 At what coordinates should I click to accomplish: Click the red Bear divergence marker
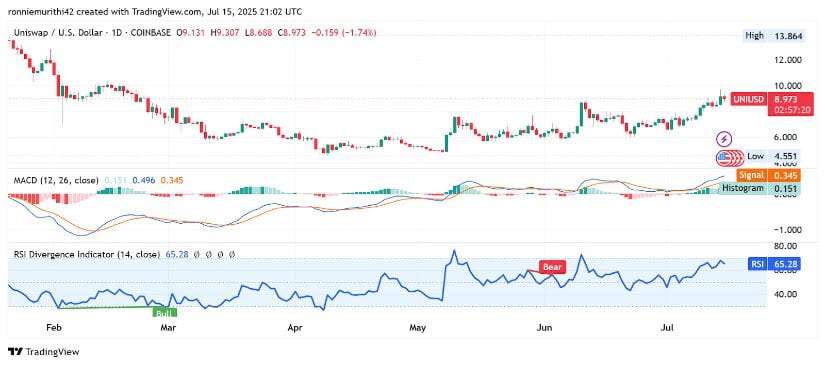coord(552,267)
